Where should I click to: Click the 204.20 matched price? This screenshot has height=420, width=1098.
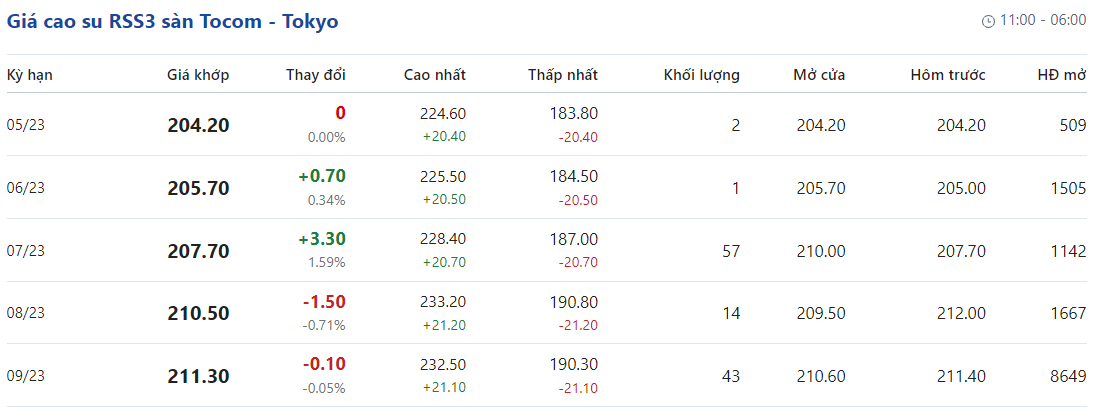(198, 125)
